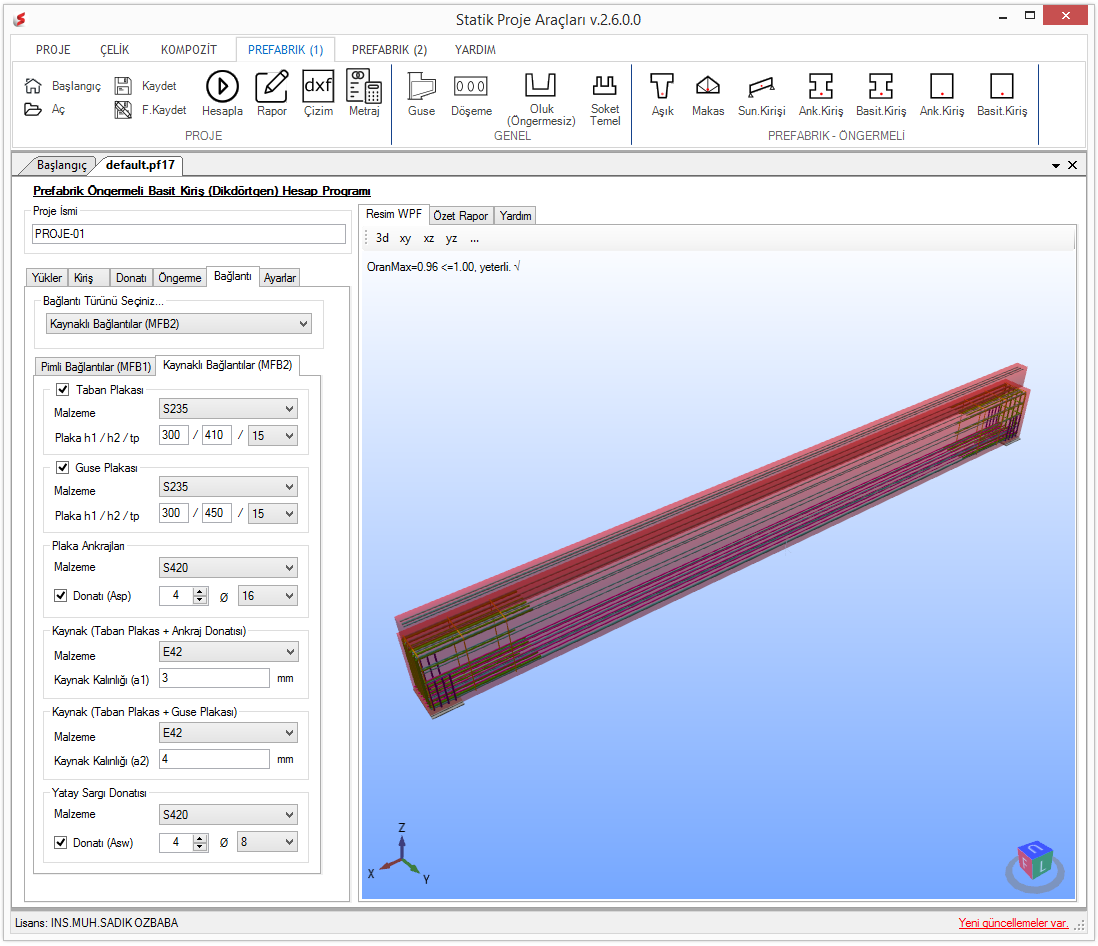This screenshot has width=1098, height=946.
Task: Open the document tab list arrow
Action: 1055,166
